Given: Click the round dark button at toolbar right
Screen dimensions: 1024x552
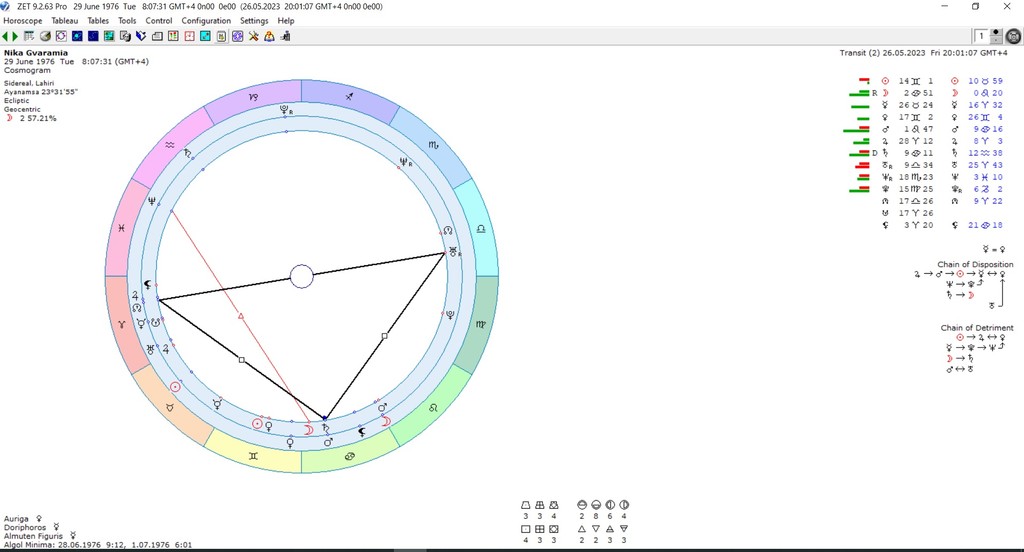Looking at the screenshot, I should 1014,37.
